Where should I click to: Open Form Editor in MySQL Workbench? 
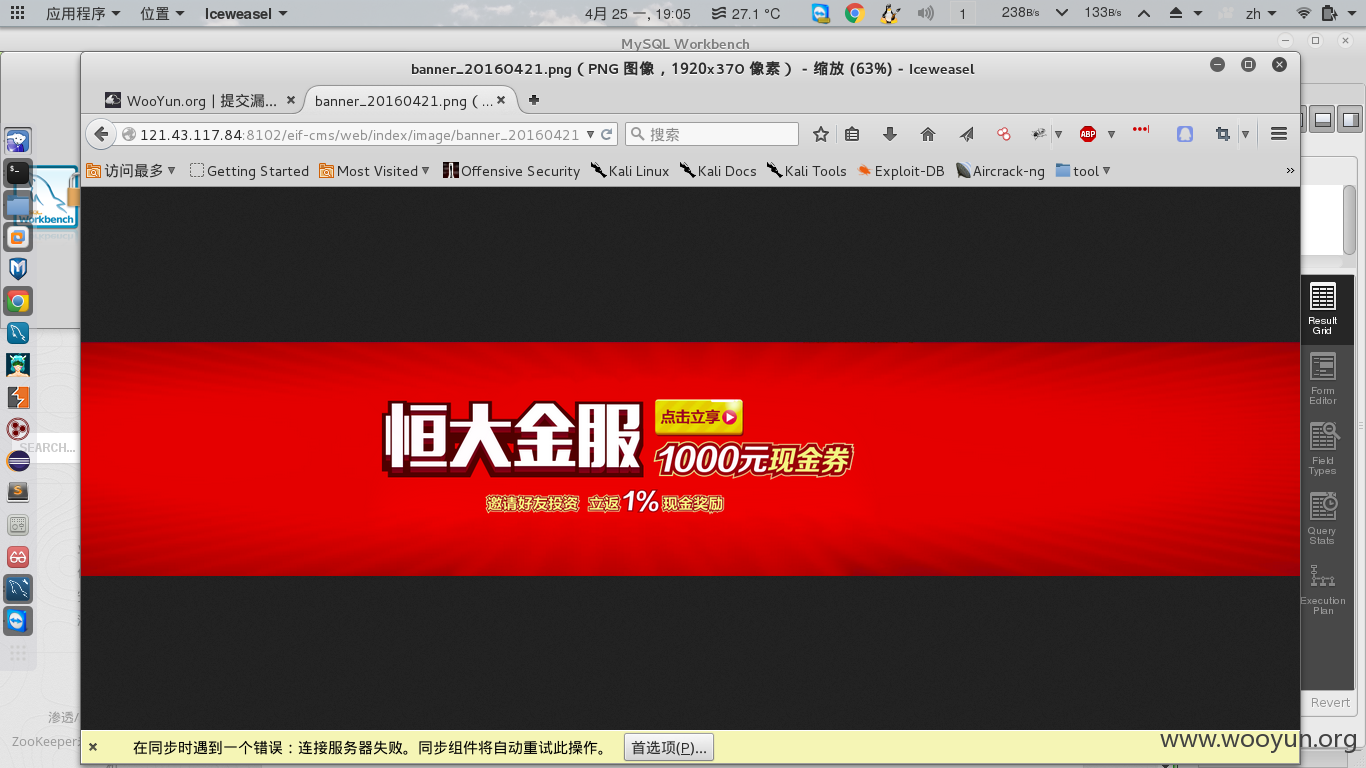pos(1322,380)
